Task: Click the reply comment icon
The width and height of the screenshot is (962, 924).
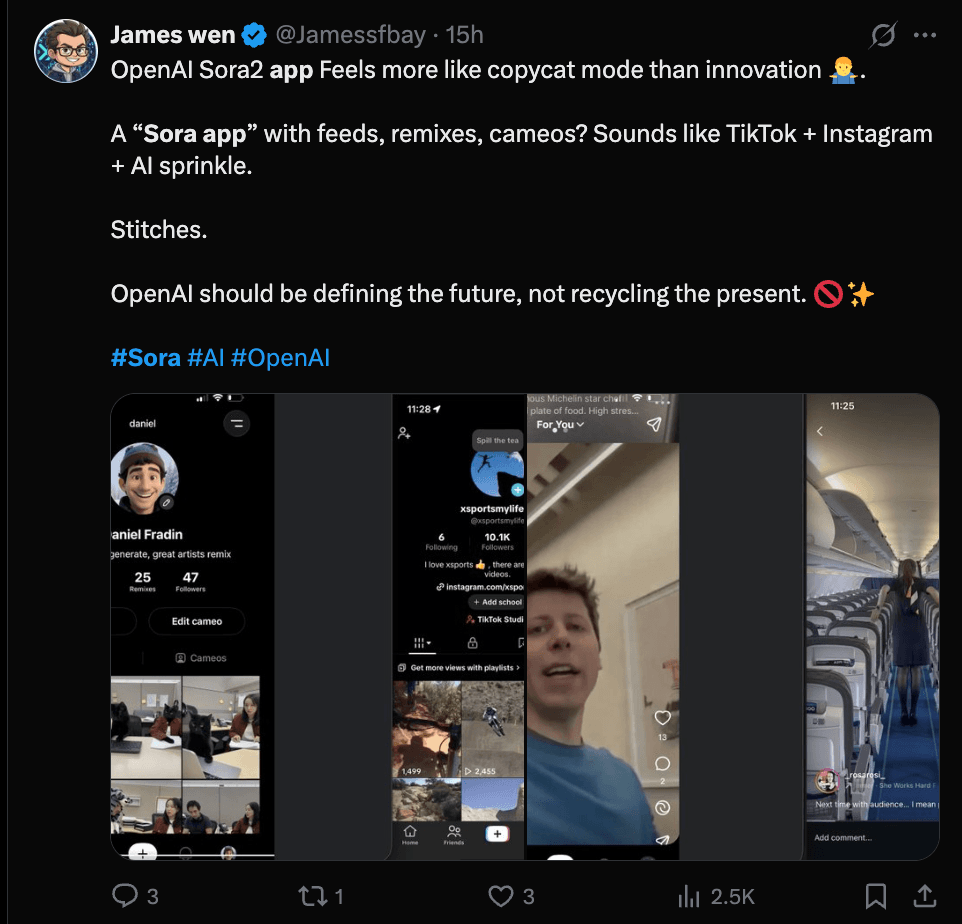Action: [x=124, y=895]
